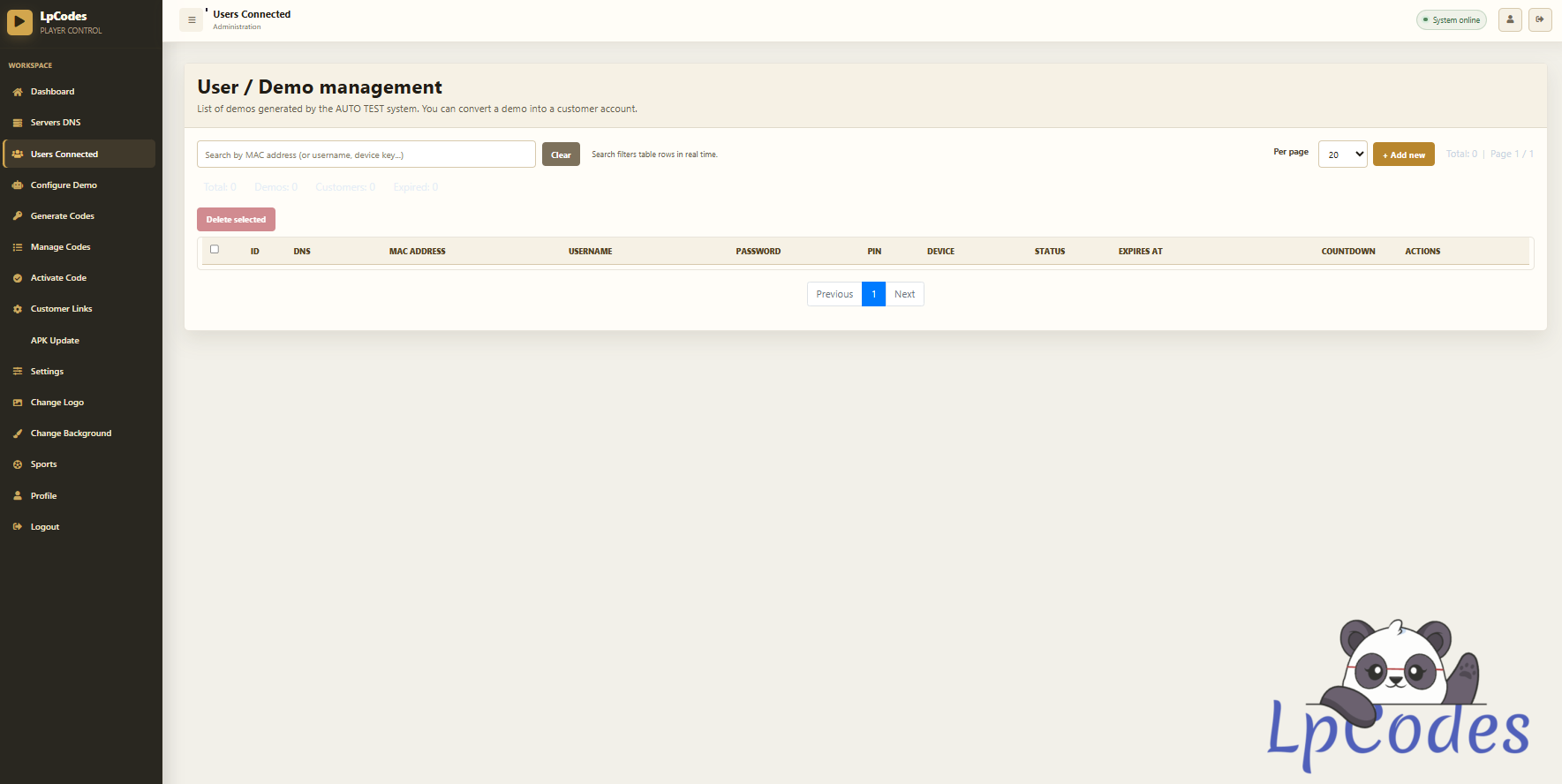This screenshot has width=1562, height=784.
Task: Click the COUNTDOWN column header
Action: pyautogui.click(x=1348, y=252)
